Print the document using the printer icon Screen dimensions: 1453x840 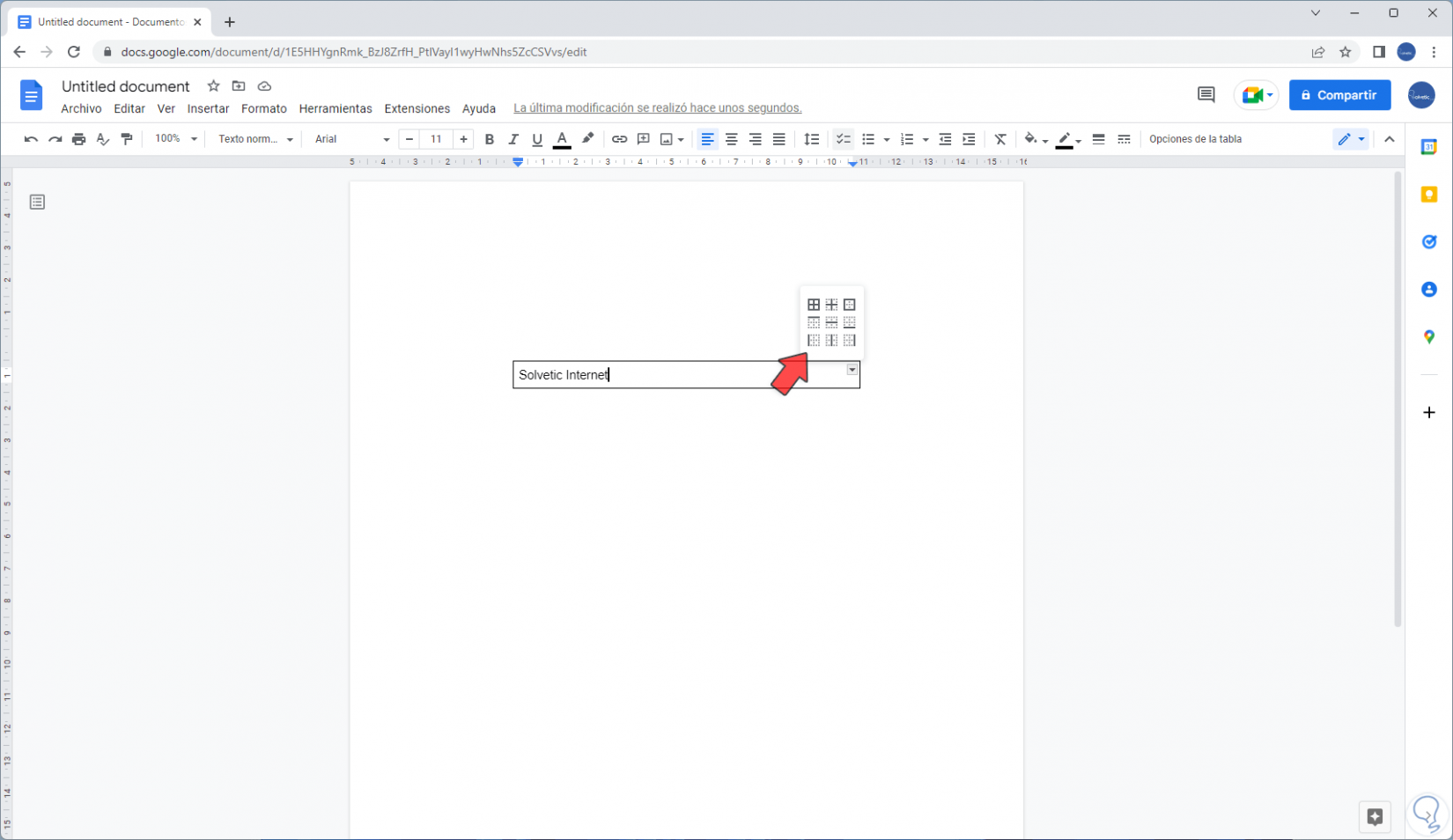point(79,139)
